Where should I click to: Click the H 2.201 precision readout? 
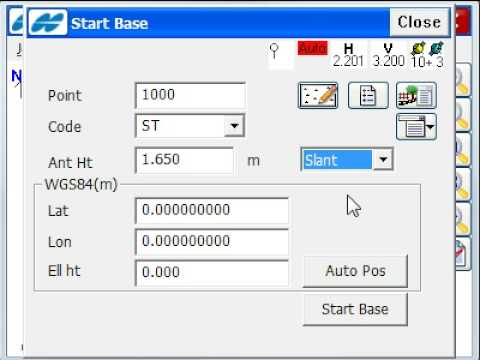click(x=348, y=55)
